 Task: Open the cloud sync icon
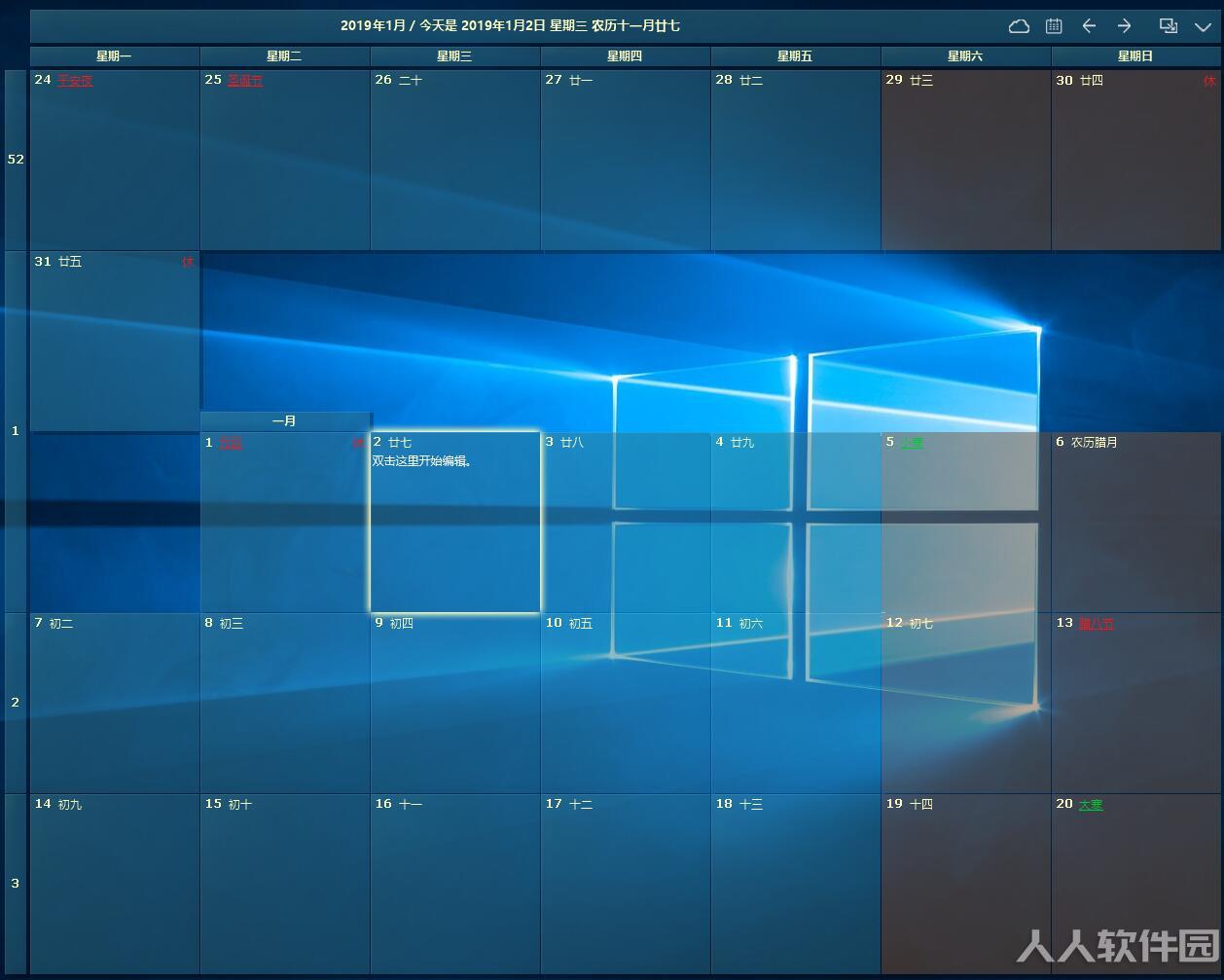1019,26
